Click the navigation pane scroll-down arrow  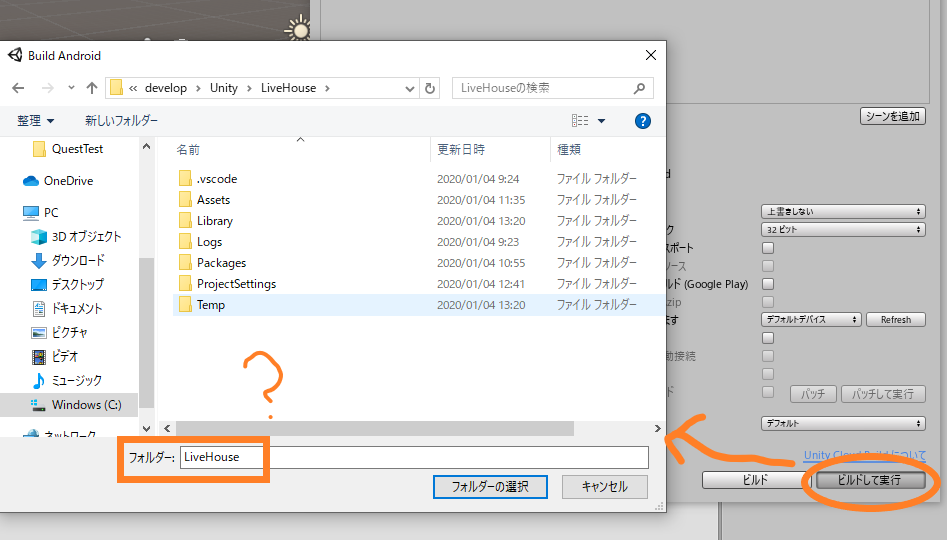click(x=146, y=428)
